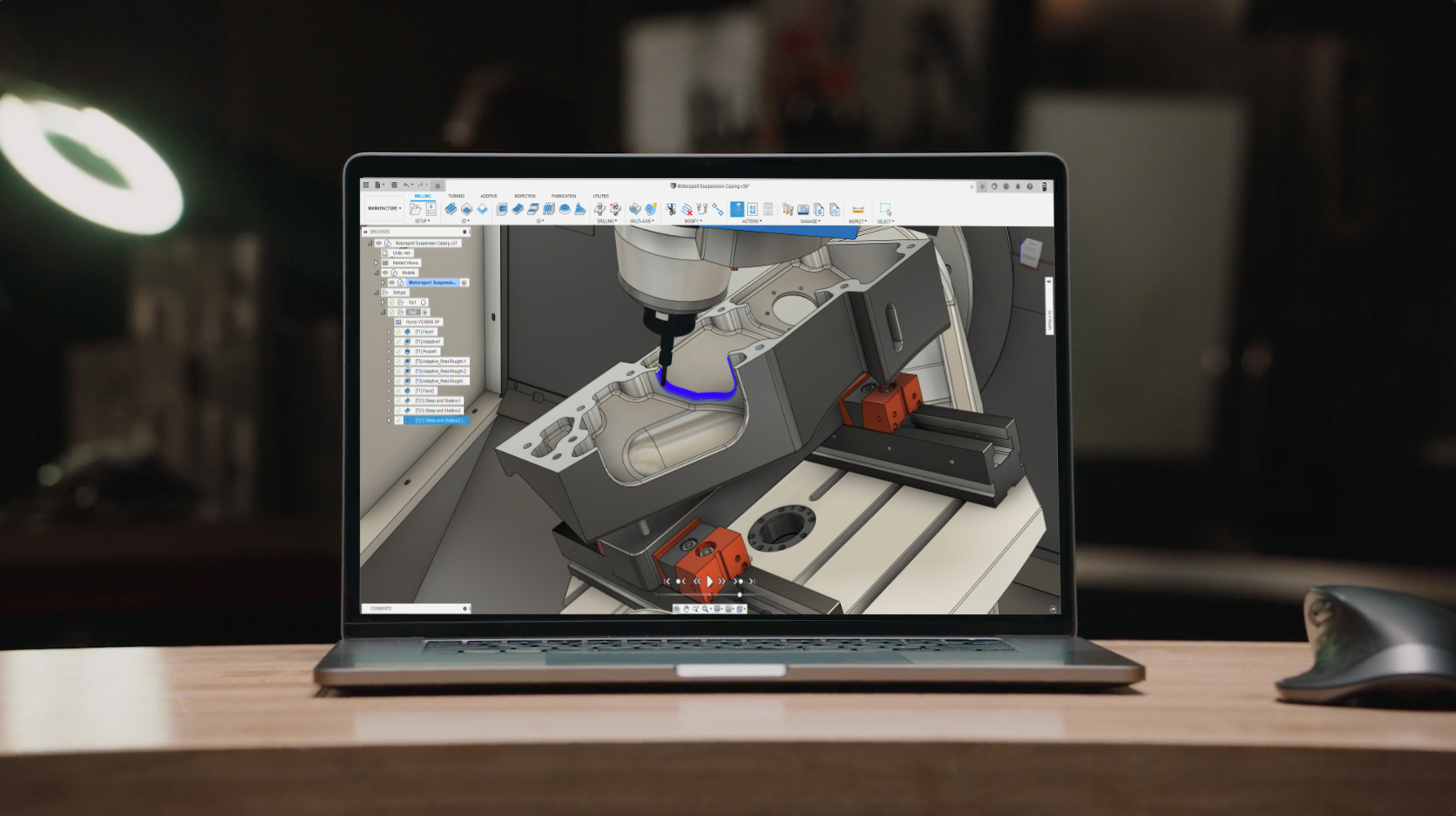Open the New Setup folder icon

(416, 210)
